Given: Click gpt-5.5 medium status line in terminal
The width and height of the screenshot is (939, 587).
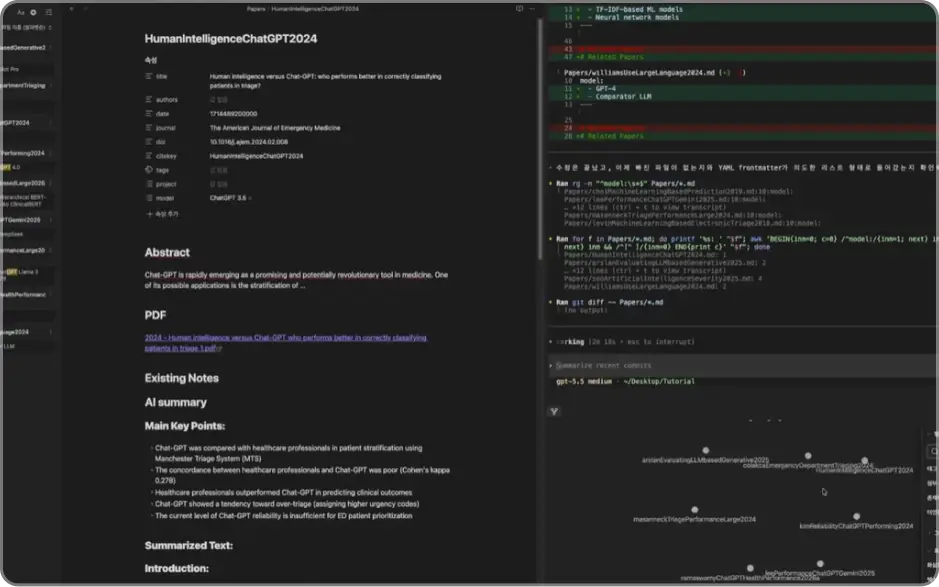Looking at the screenshot, I should 625,382.
